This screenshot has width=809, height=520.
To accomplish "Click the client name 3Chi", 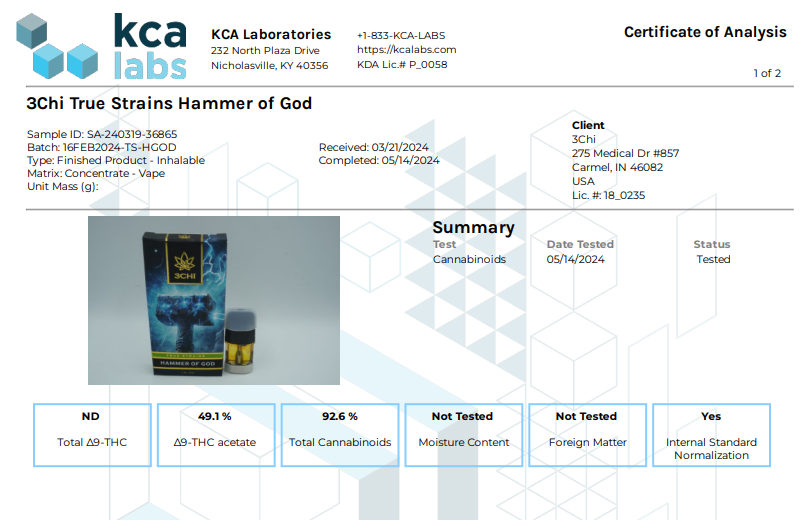I will click(x=584, y=139).
